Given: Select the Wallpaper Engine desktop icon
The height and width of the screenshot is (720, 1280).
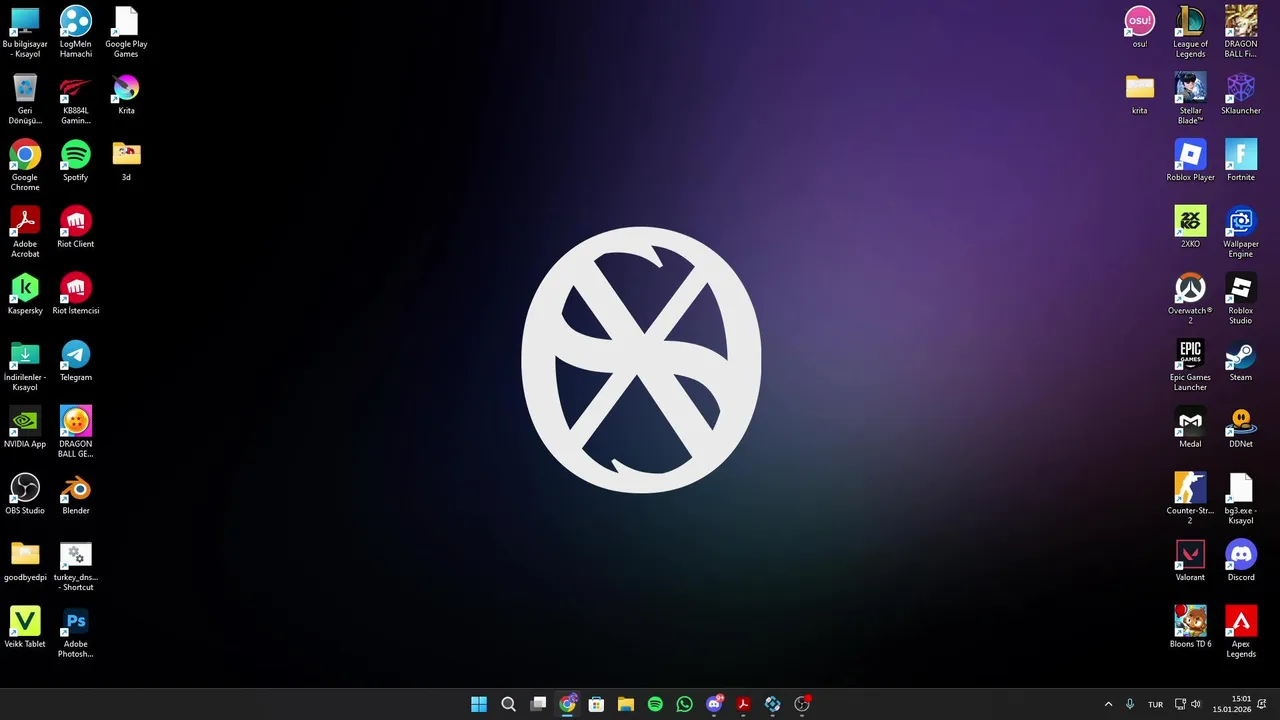Looking at the screenshot, I should [x=1241, y=232].
